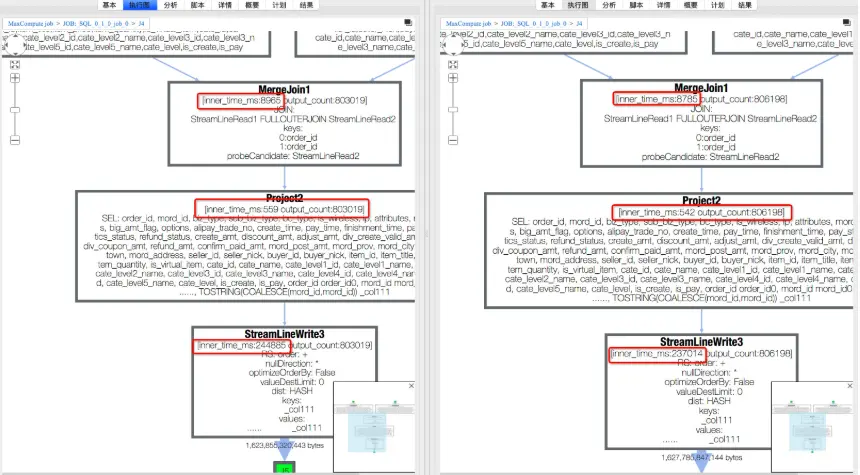Viewport: 860px width, 475px height.
Task: Click fit-to-screen icon in left panel
Action: [x=15, y=64]
